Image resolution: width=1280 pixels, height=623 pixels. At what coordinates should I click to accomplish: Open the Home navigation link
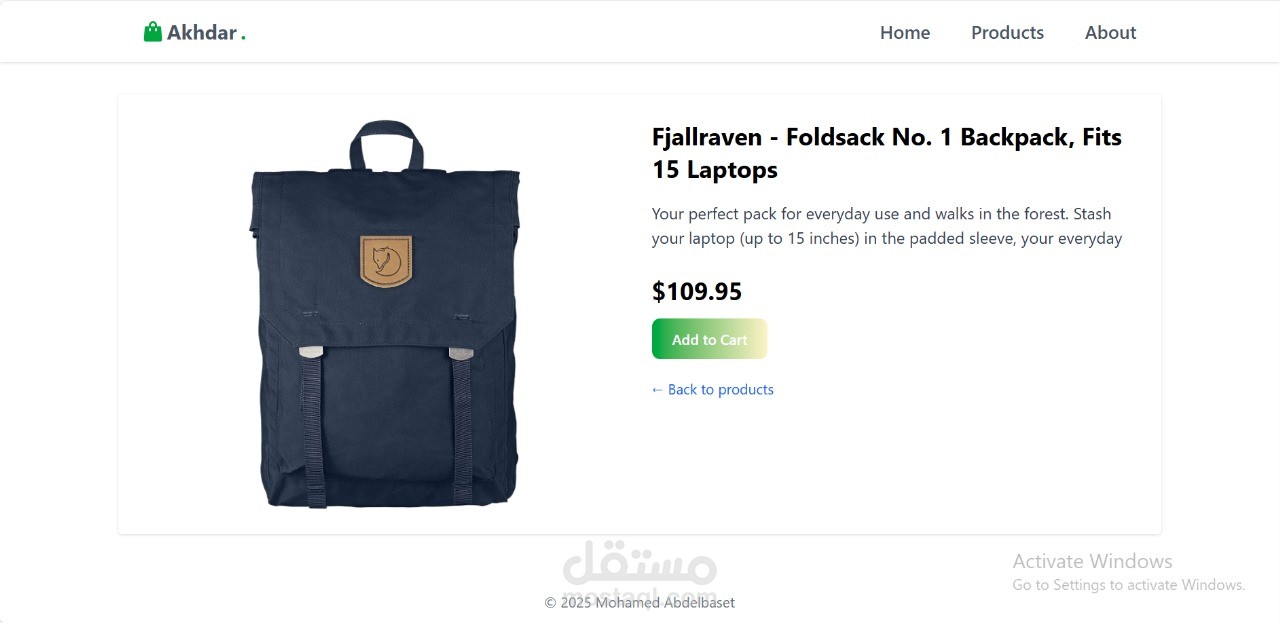coord(905,33)
